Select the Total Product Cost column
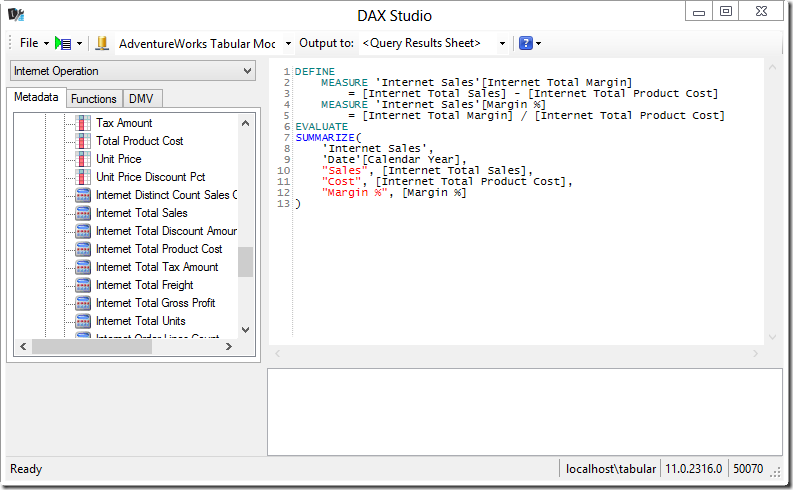Screen dimensions: 793x490 (140, 141)
